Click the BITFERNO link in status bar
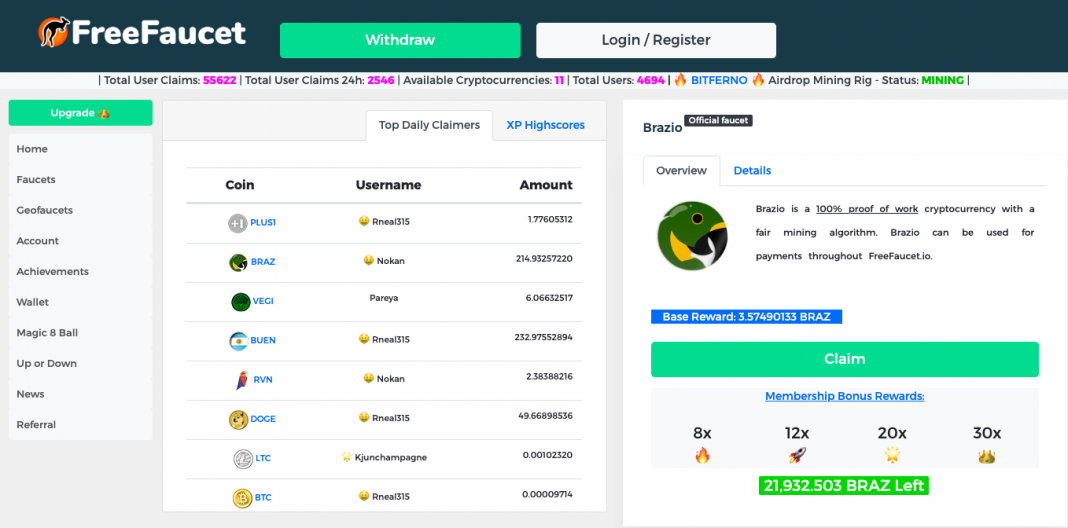Image resolution: width=1068 pixels, height=528 pixels. [x=719, y=80]
